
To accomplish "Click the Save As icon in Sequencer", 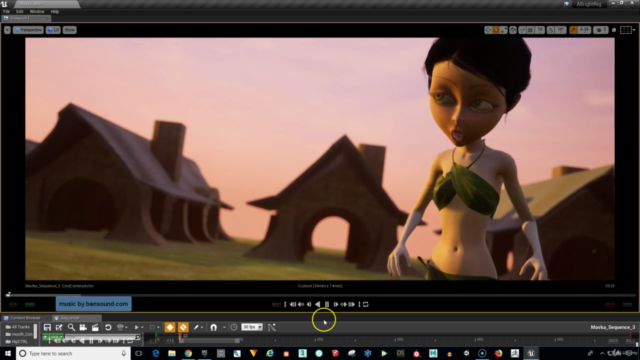I will tap(59, 327).
